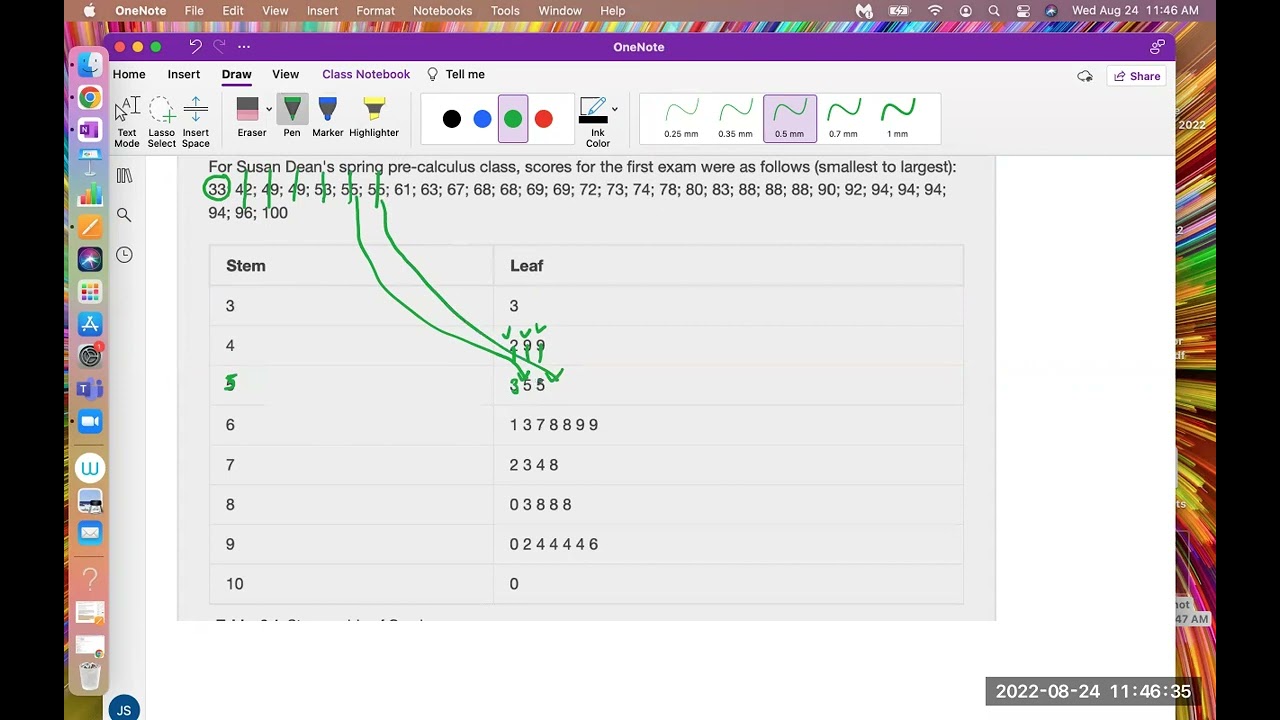This screenshot has height=720, width=1280.
Task: Open Spotlight search in menu bar
Action: pyautogui.click(x=994, y=10)
